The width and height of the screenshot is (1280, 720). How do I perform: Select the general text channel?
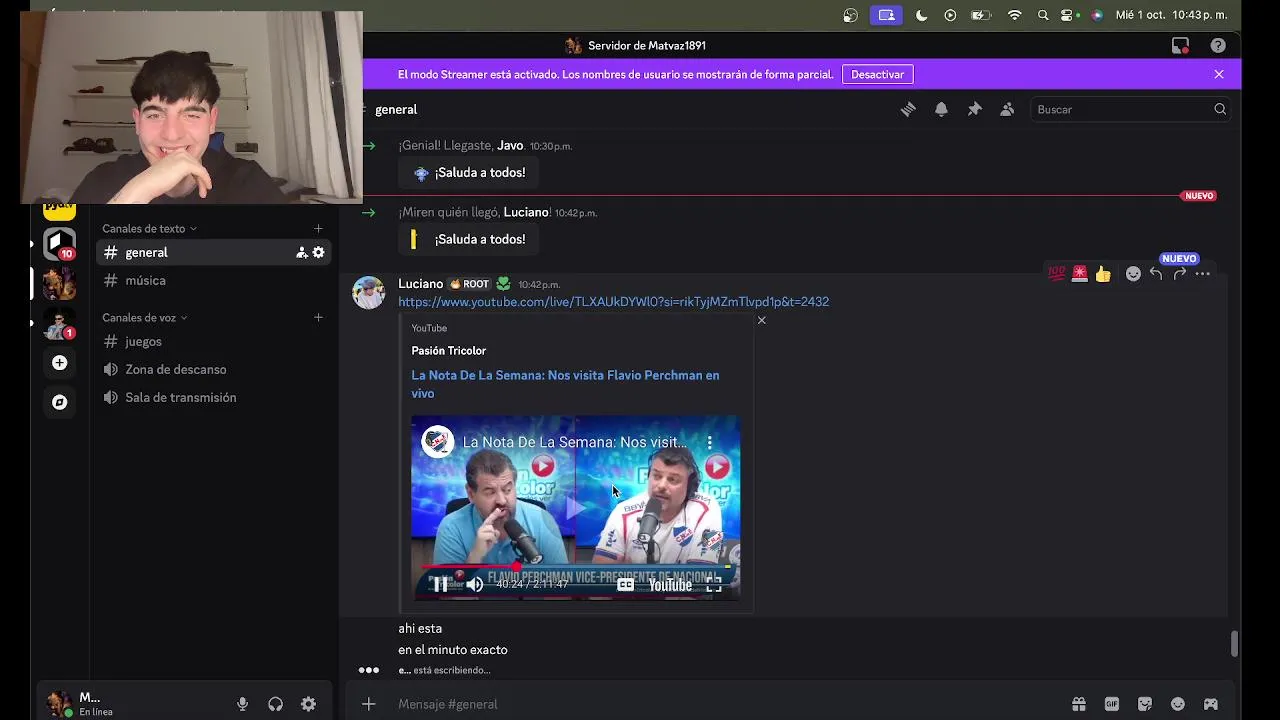213,253
